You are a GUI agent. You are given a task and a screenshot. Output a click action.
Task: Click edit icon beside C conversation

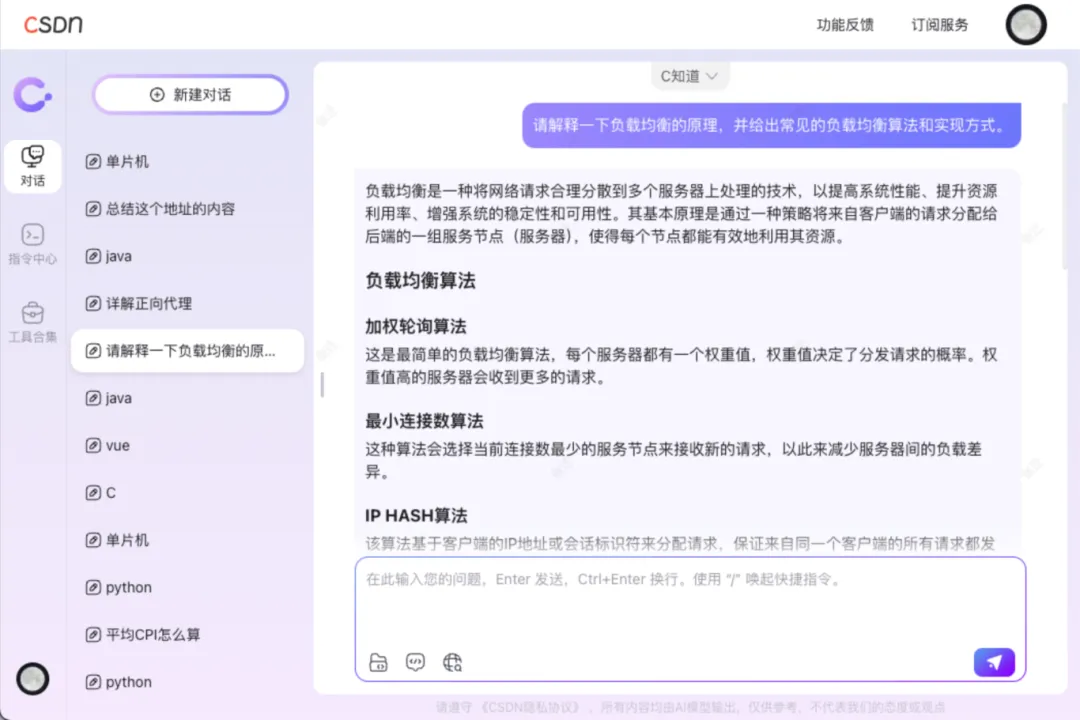93,493
